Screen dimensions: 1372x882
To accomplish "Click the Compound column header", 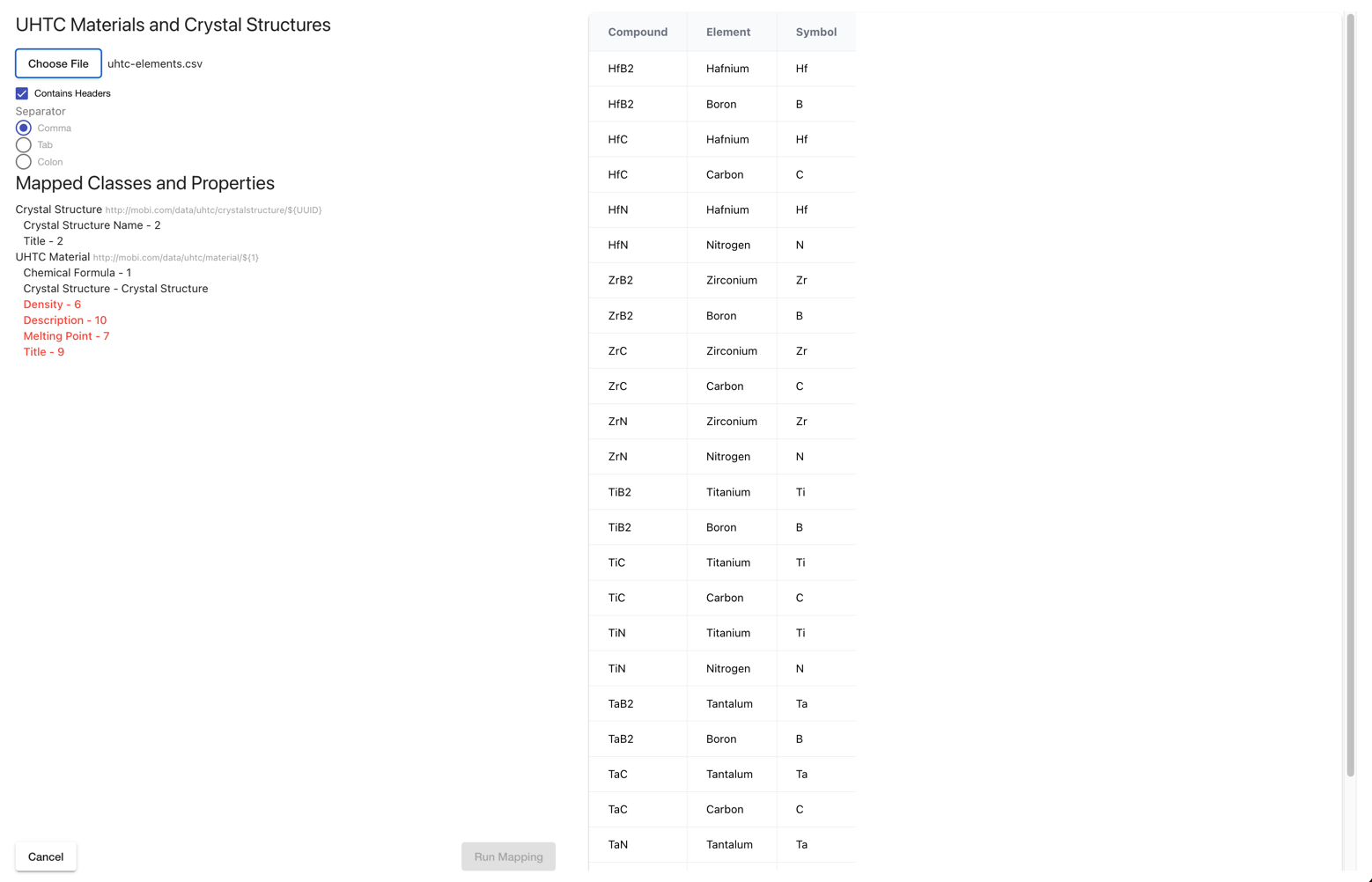I will [638, 32].
